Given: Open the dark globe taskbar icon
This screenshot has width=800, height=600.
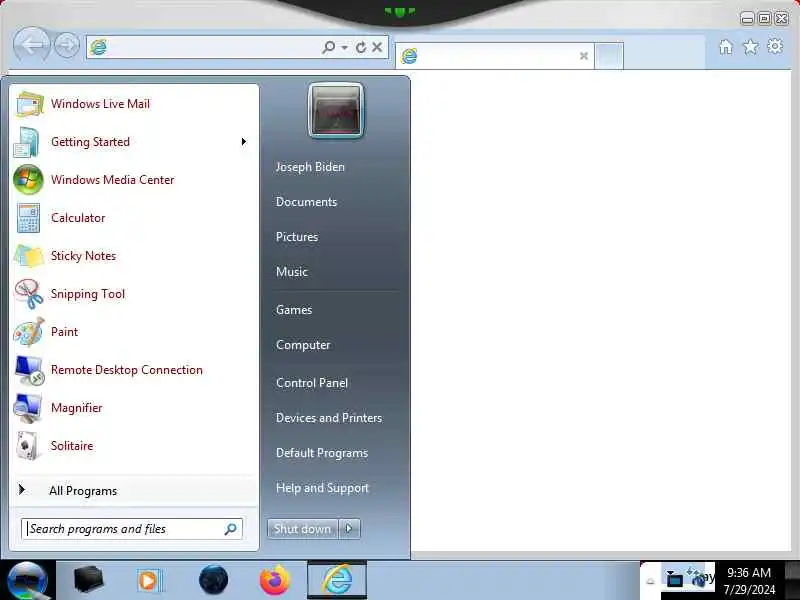Looking at the screenshot, I should pyautogui.click(x=213, y=580).
